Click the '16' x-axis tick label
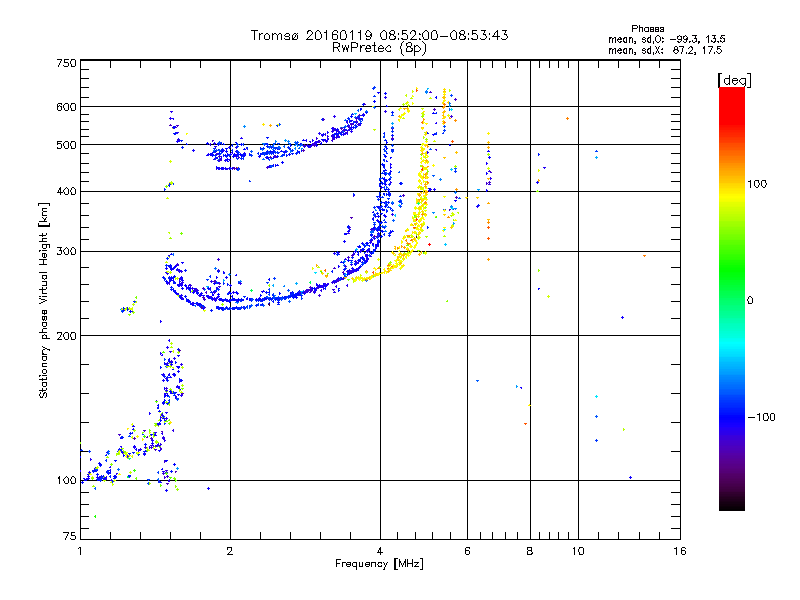The height and width of the screenshot is (600, 800). coord(680,551)
